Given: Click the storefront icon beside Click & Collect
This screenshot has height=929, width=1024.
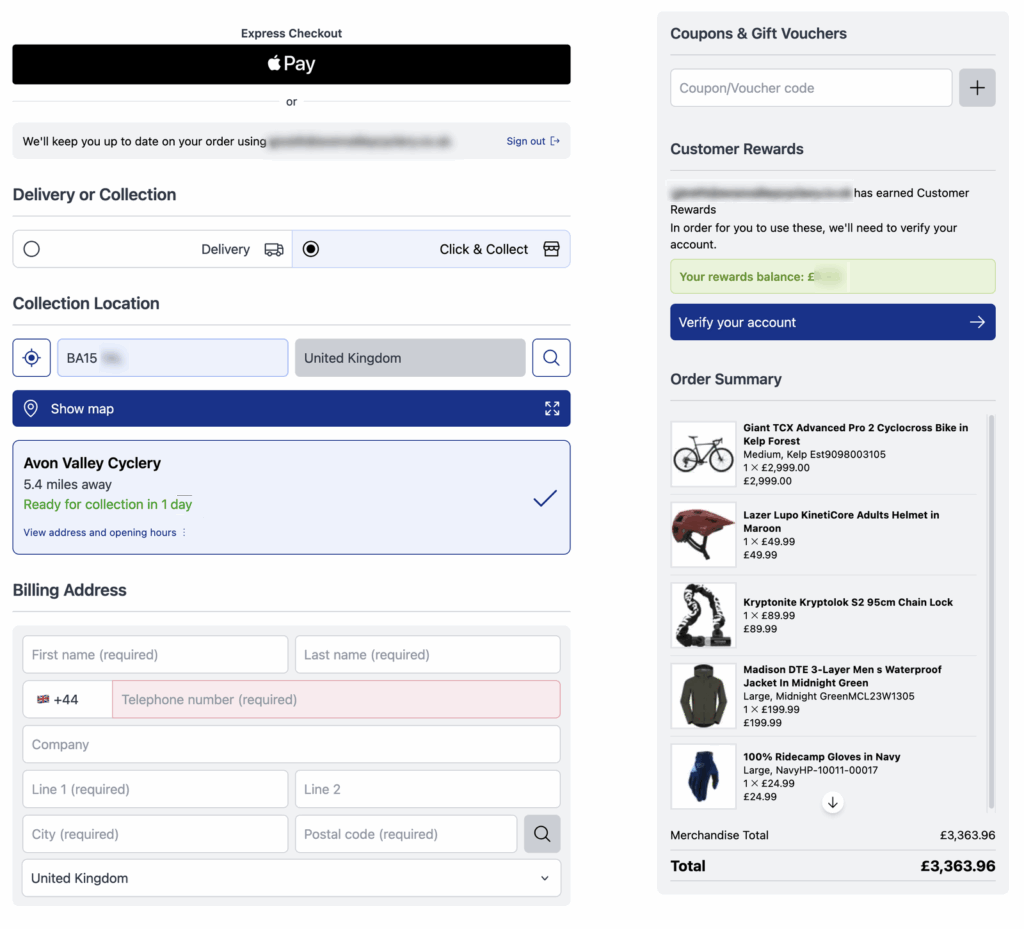Looking at the screenshot, I should tap(551, 249).
